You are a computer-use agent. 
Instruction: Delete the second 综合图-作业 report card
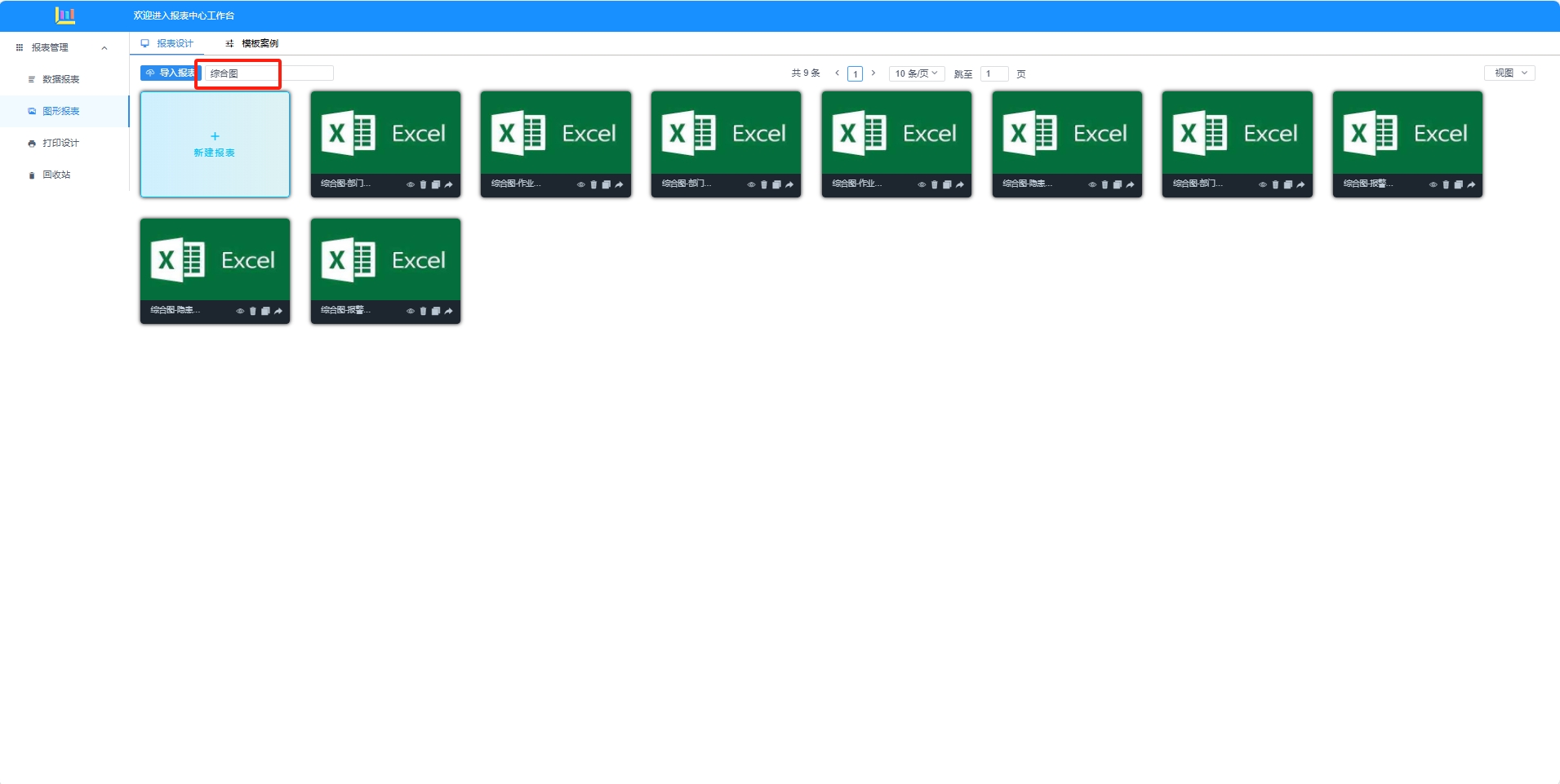pyautogui.click(x=935, y=184)
